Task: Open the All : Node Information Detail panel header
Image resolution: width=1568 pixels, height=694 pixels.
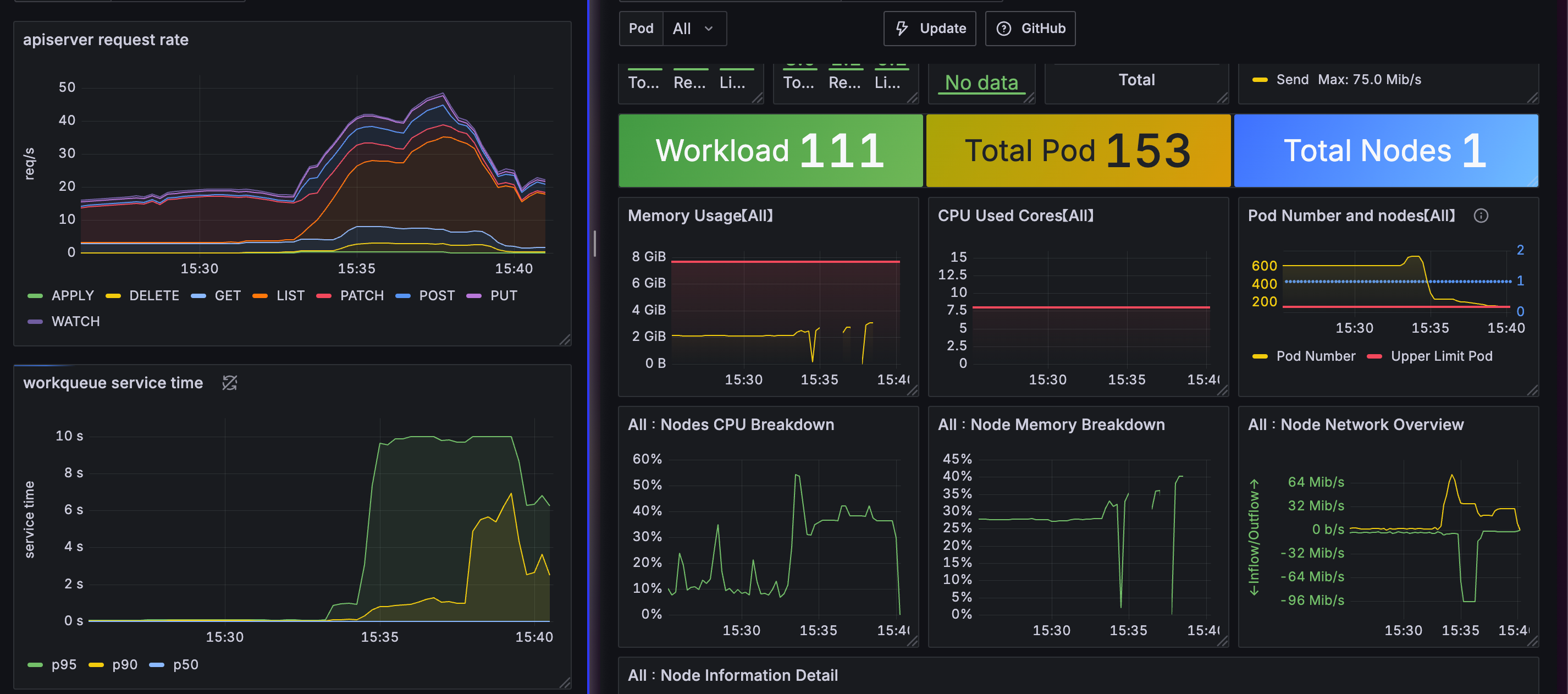Action: [x=732, y=675]
